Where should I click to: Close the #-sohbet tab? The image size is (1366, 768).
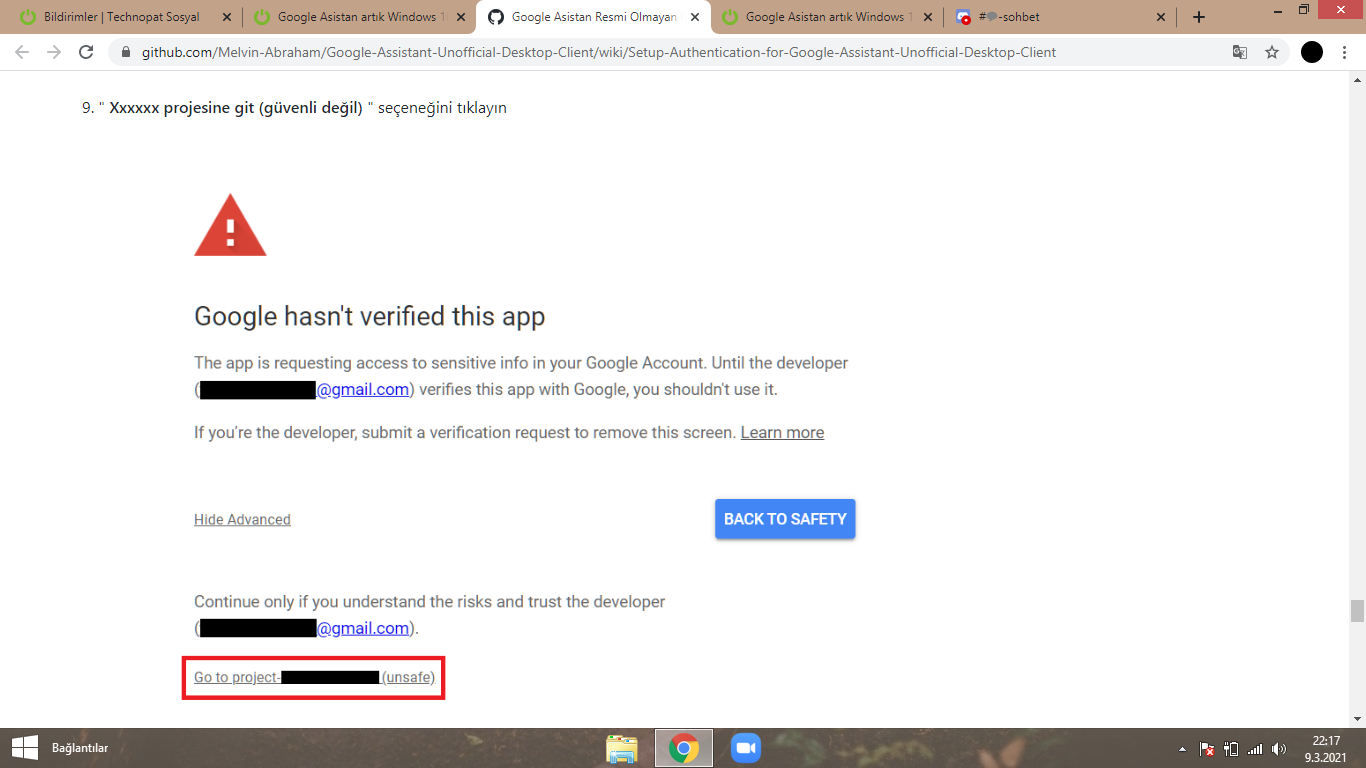coord(1161,17)
